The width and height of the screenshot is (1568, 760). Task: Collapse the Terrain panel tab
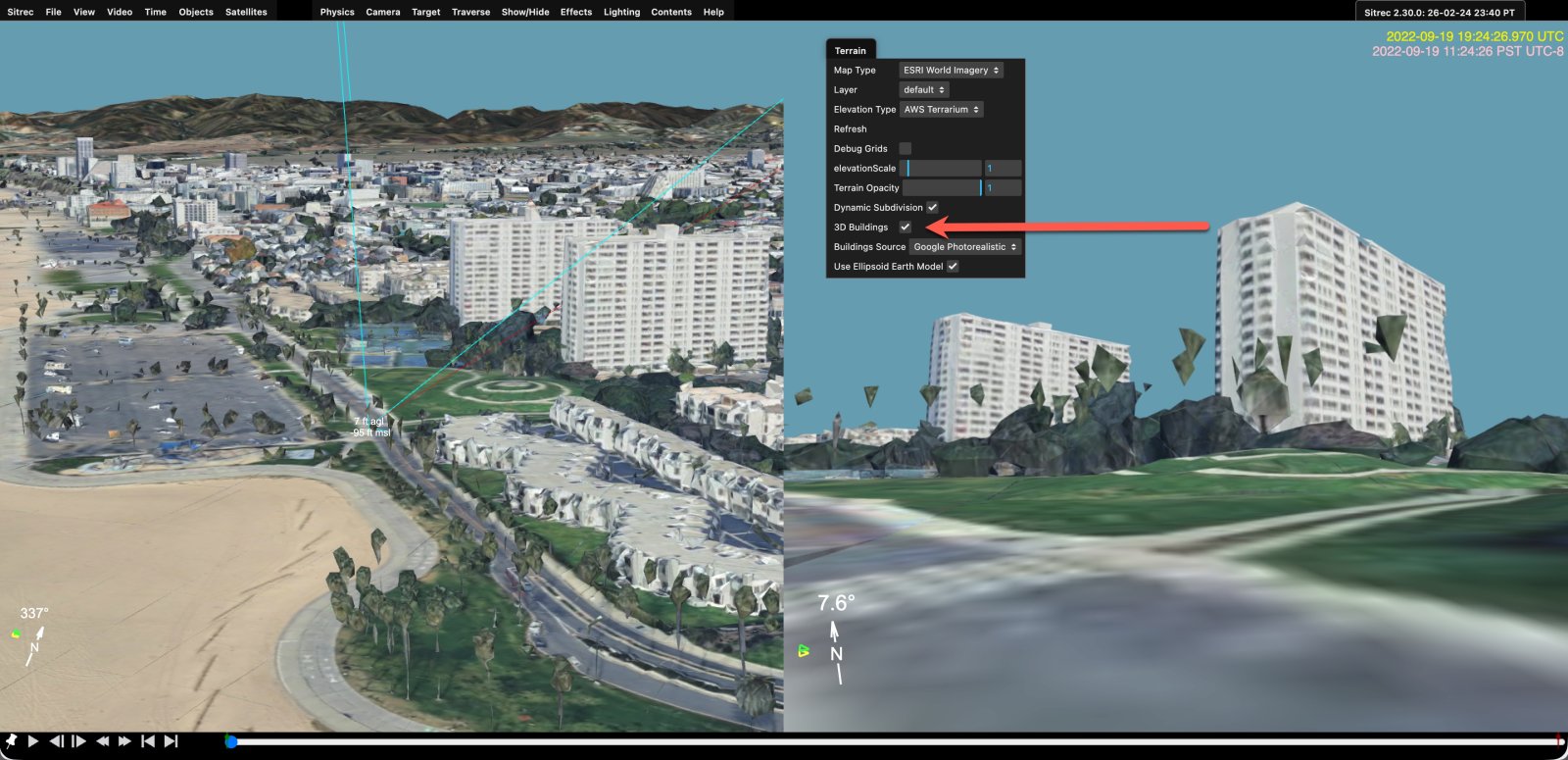coord(851,50)
